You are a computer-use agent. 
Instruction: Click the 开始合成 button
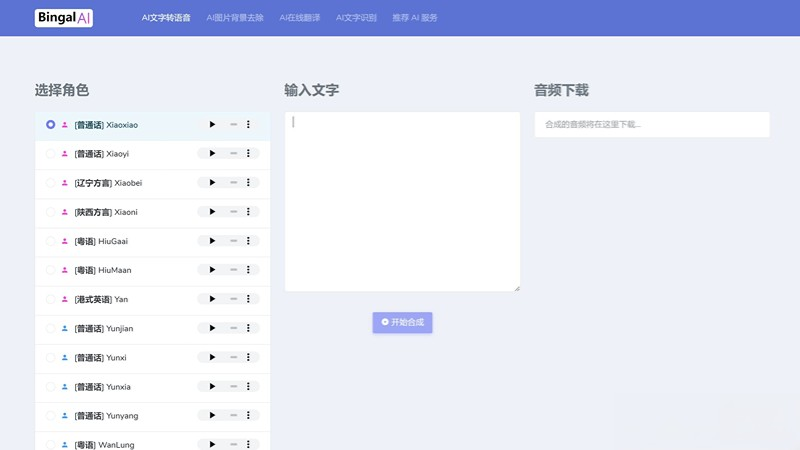[403, 322]
